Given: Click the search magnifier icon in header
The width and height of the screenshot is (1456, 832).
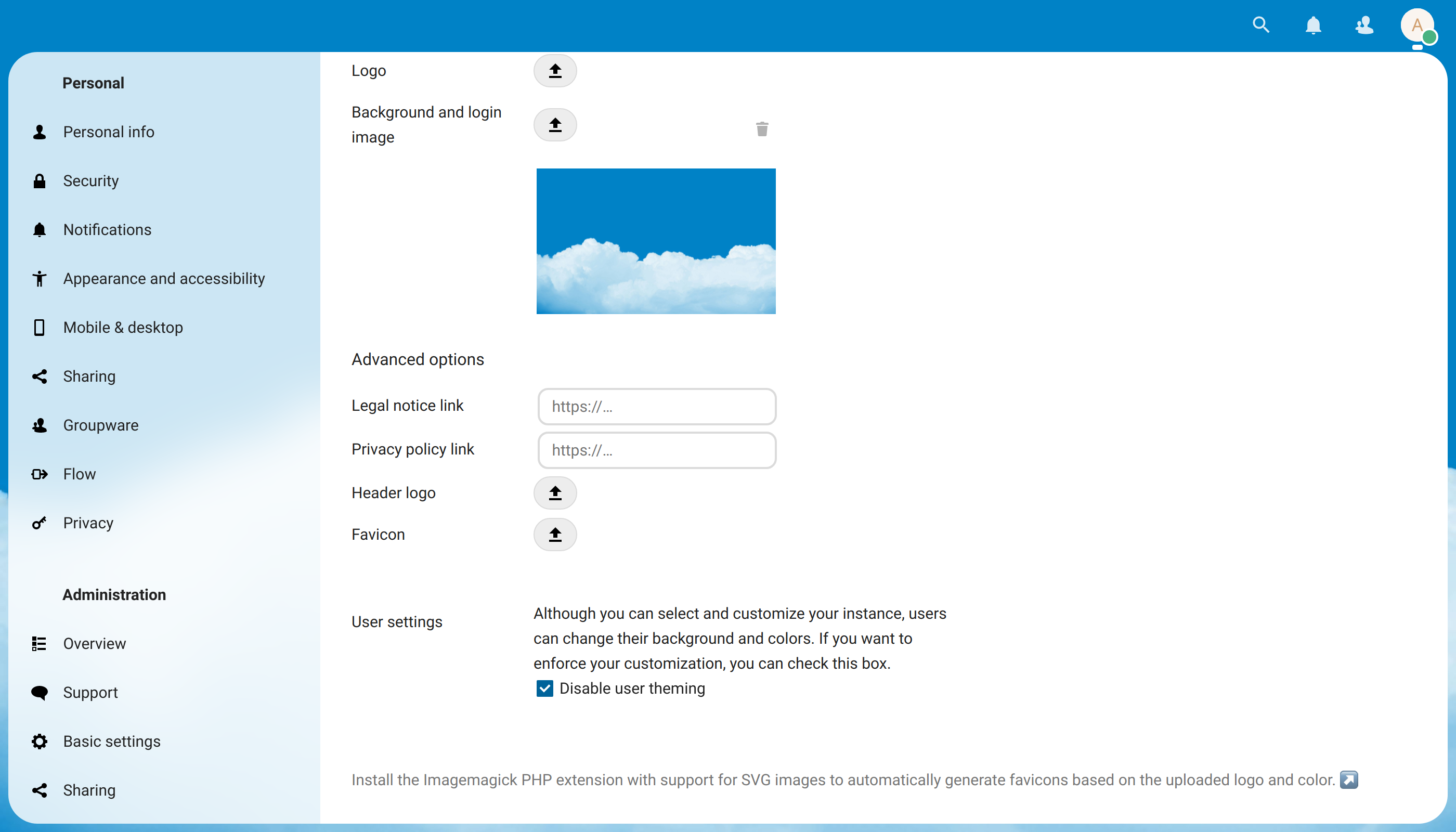Looking at the screenshot, I should click(1260, 25).
